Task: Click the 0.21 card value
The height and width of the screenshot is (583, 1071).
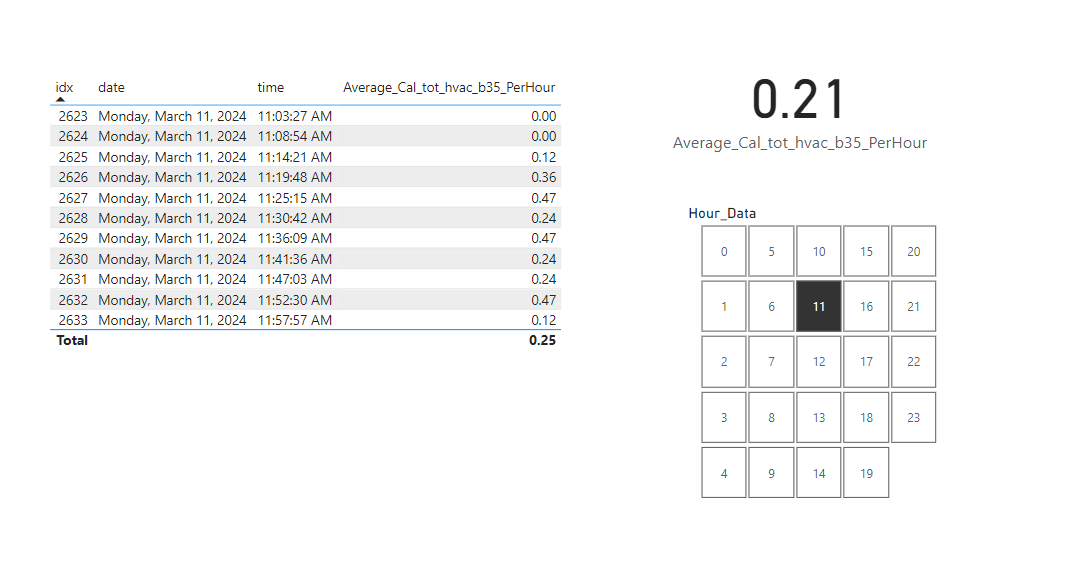Action: coord(799,100)
